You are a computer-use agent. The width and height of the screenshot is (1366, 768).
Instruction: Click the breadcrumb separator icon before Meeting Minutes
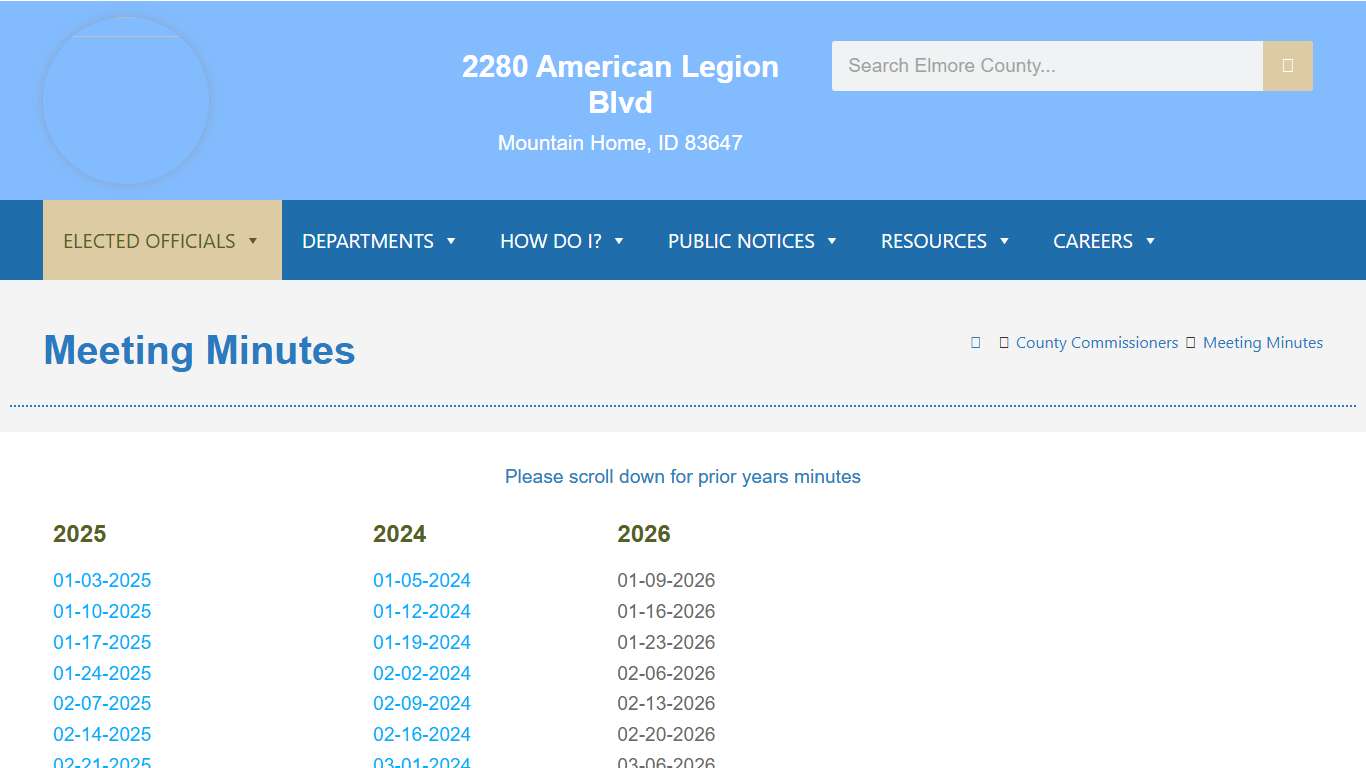(1189, 342)
